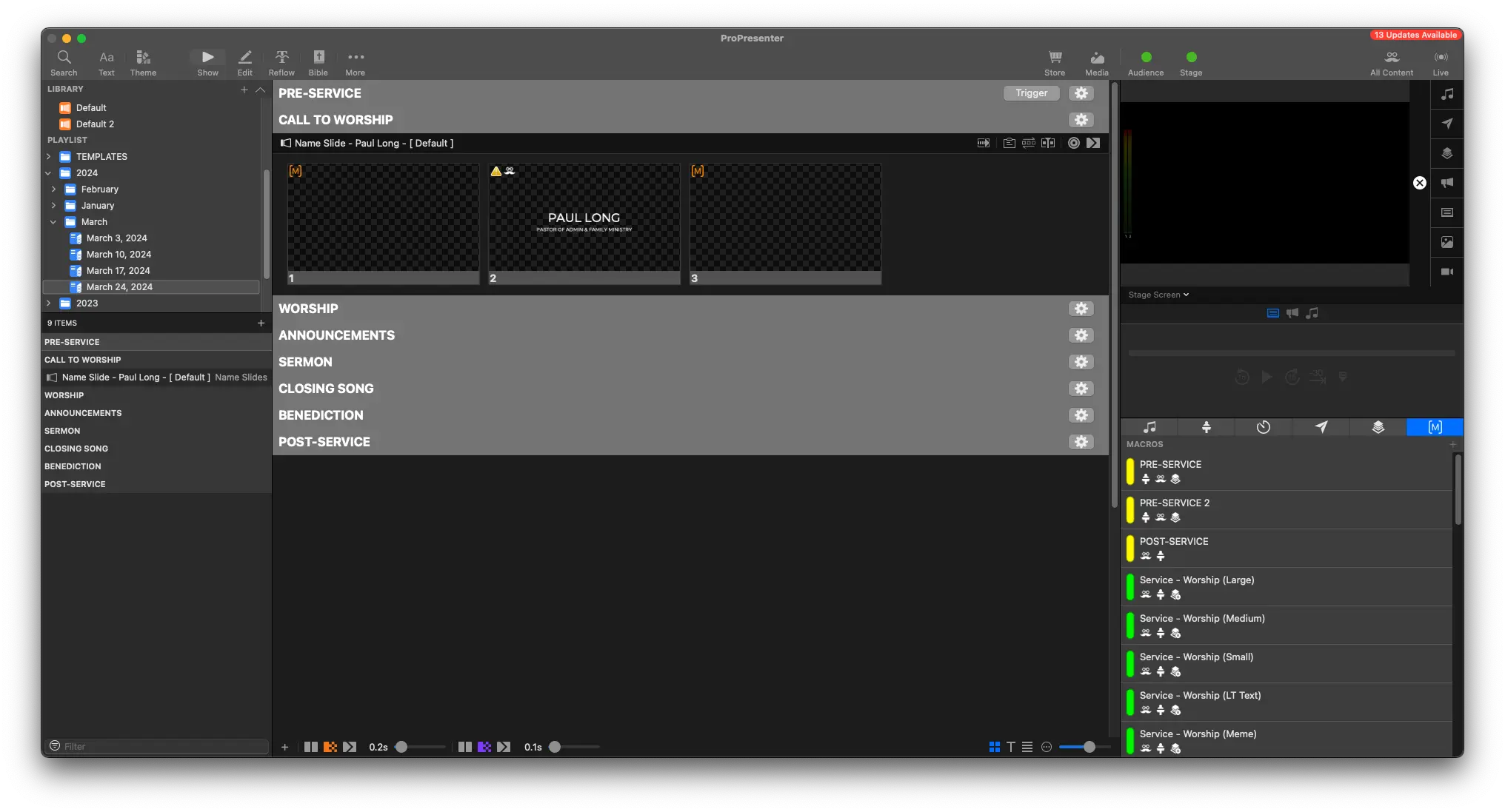
Task: Select the grid view icon
Action: (995, 747)
